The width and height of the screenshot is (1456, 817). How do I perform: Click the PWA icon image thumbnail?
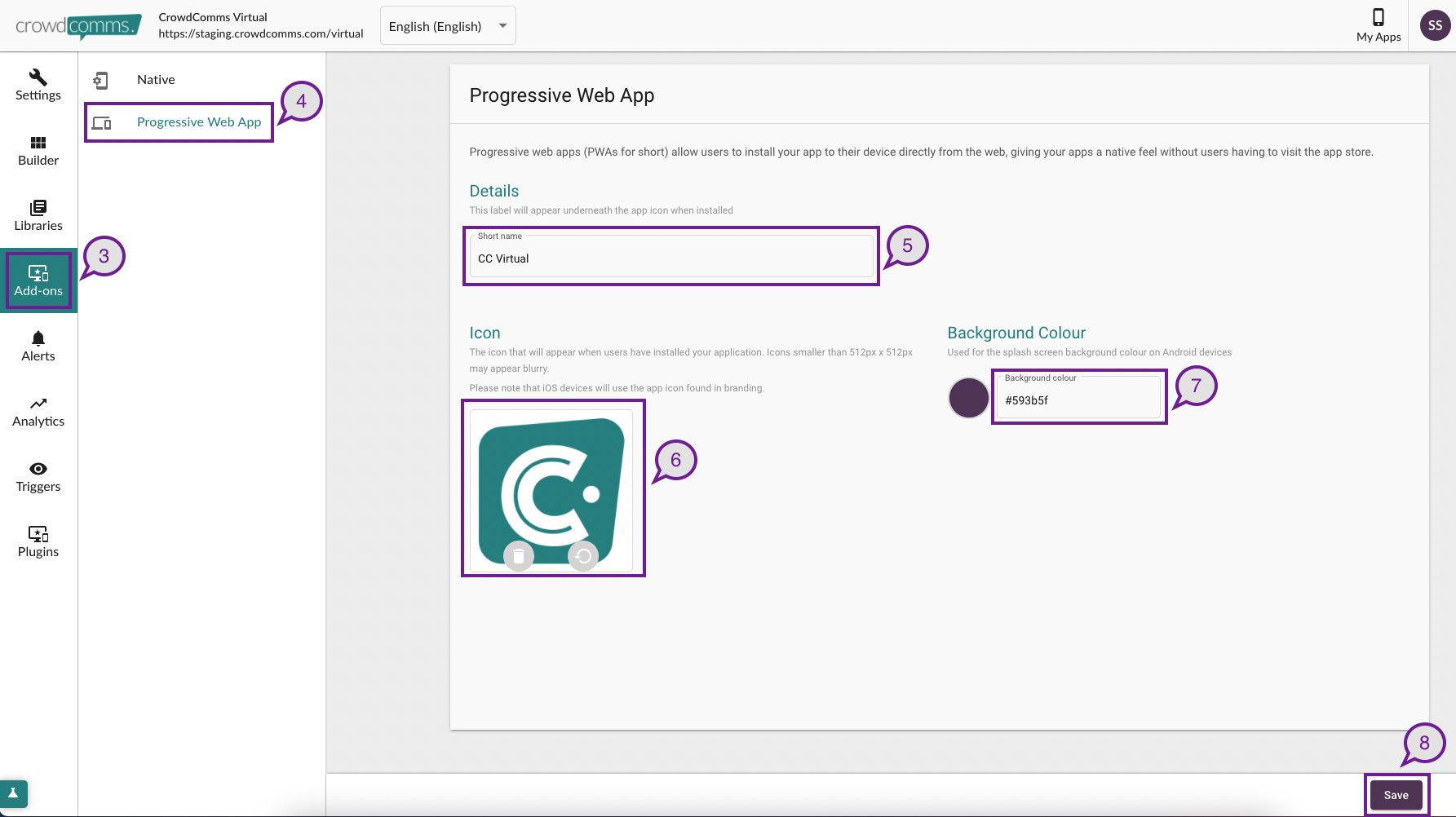pyautogui.click(x=551, y=491)
